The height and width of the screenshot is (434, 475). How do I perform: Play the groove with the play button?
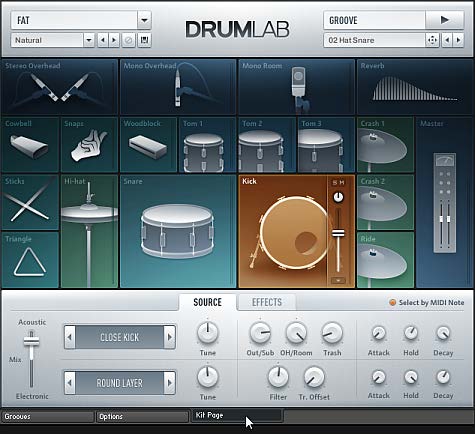[x=444, y=20]
